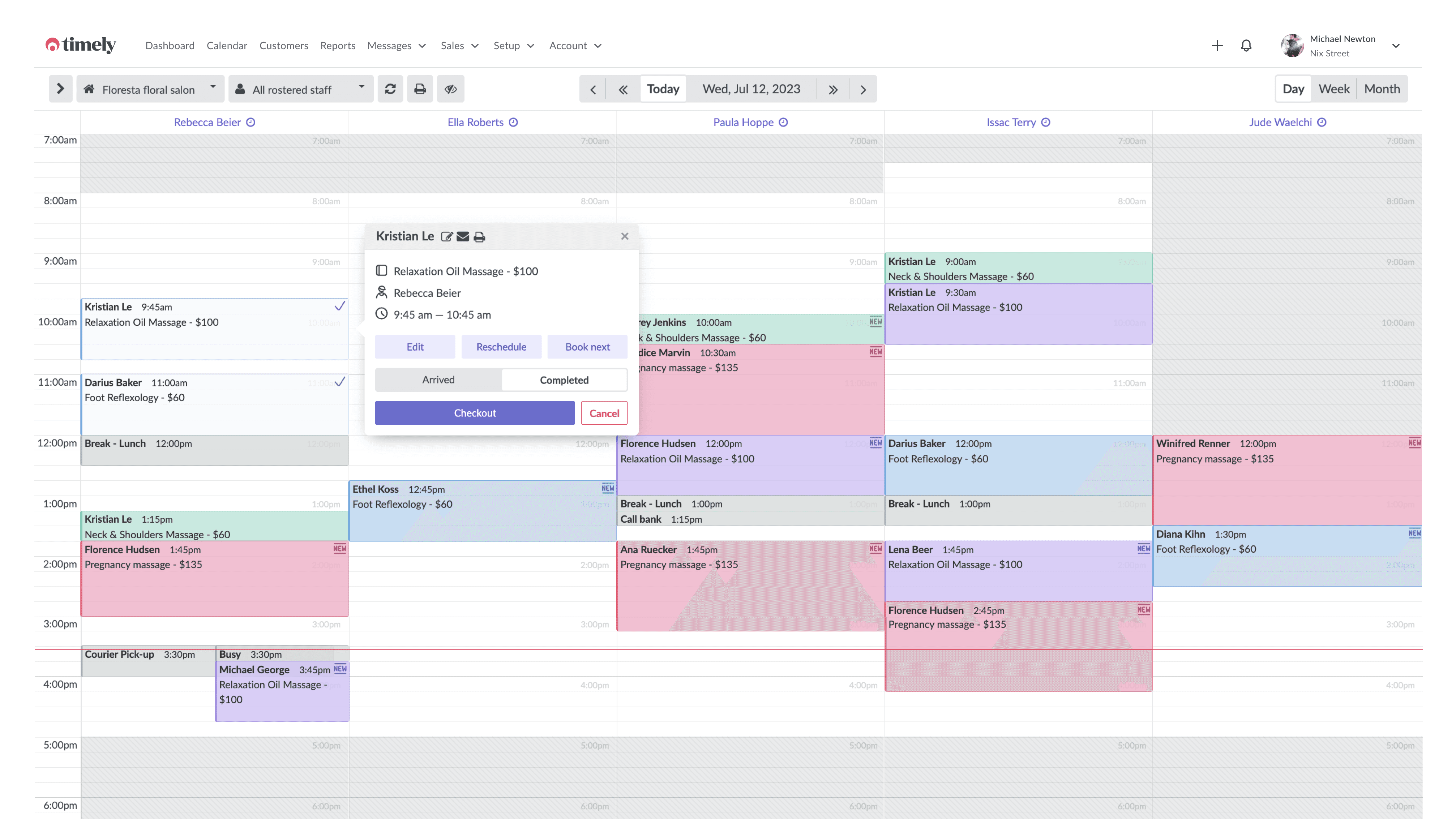This screenshot has height=819, width=1456.
Task: Click the clock icon beside Ella Roberts
Action: pyautogui.click(x=513, y=122)
